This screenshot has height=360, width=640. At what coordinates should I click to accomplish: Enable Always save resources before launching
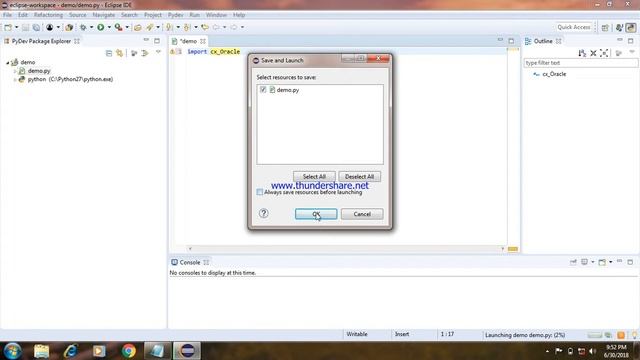[260, 192]
